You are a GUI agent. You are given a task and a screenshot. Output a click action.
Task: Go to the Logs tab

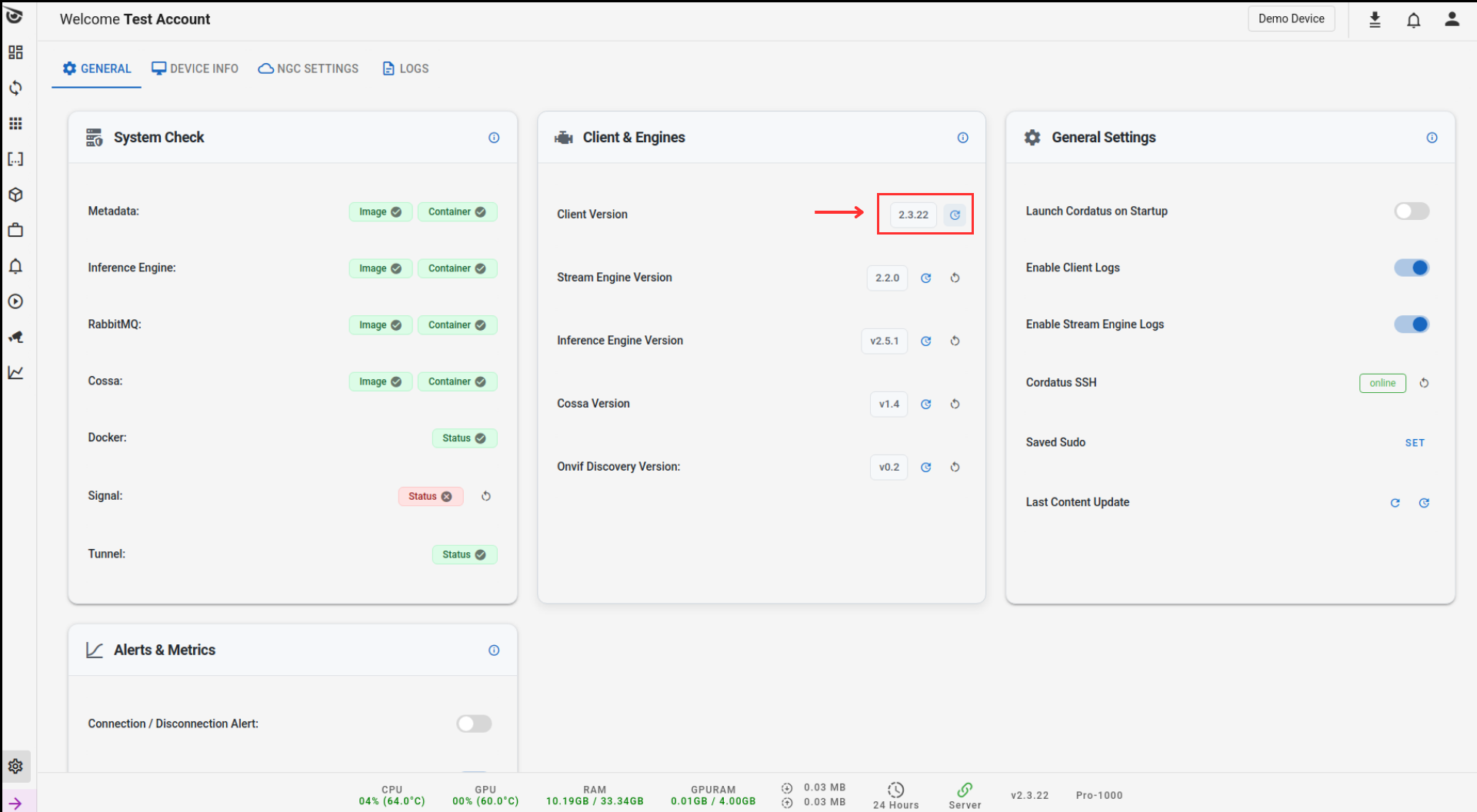405,68
